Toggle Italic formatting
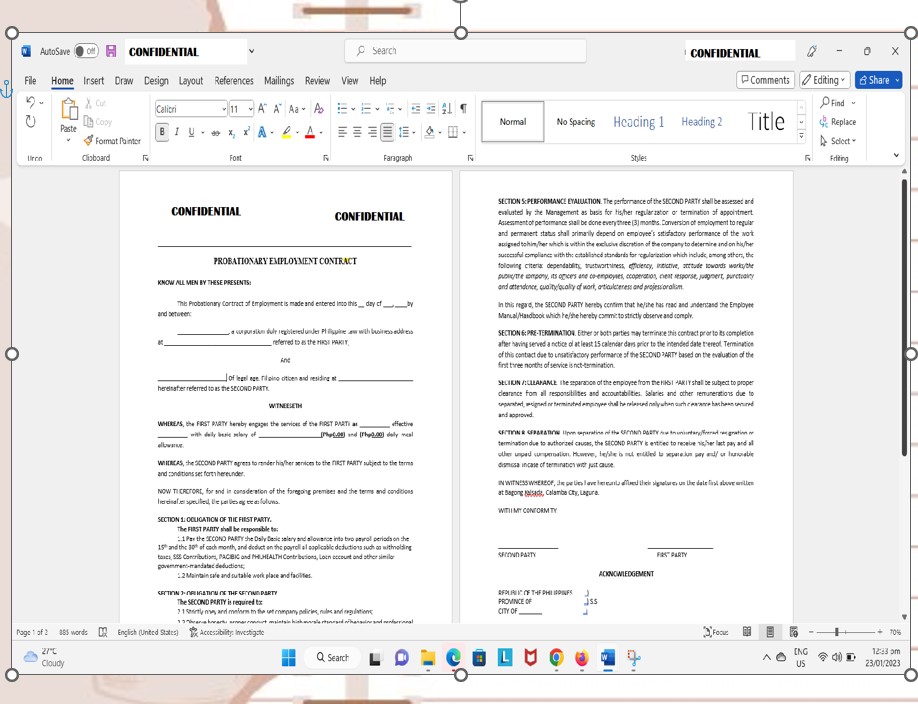This screenshot has height=704, width=918. 177,132
